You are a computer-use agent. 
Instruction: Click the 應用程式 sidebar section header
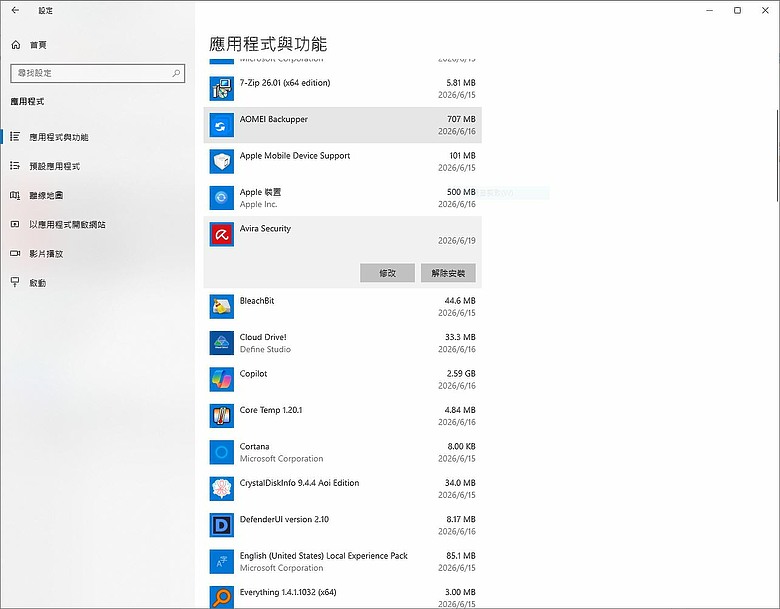(x=27, y=102)
